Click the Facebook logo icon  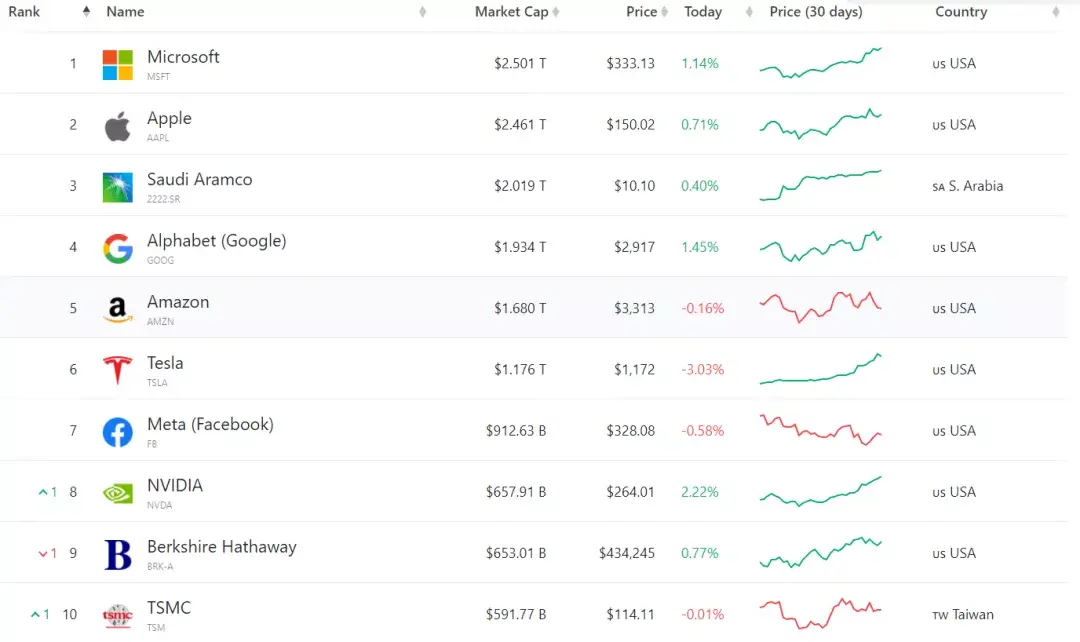117,432
